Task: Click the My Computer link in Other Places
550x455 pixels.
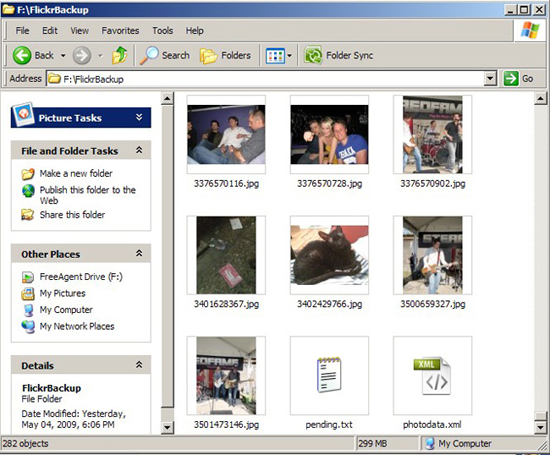Action: tap(66, 310)
